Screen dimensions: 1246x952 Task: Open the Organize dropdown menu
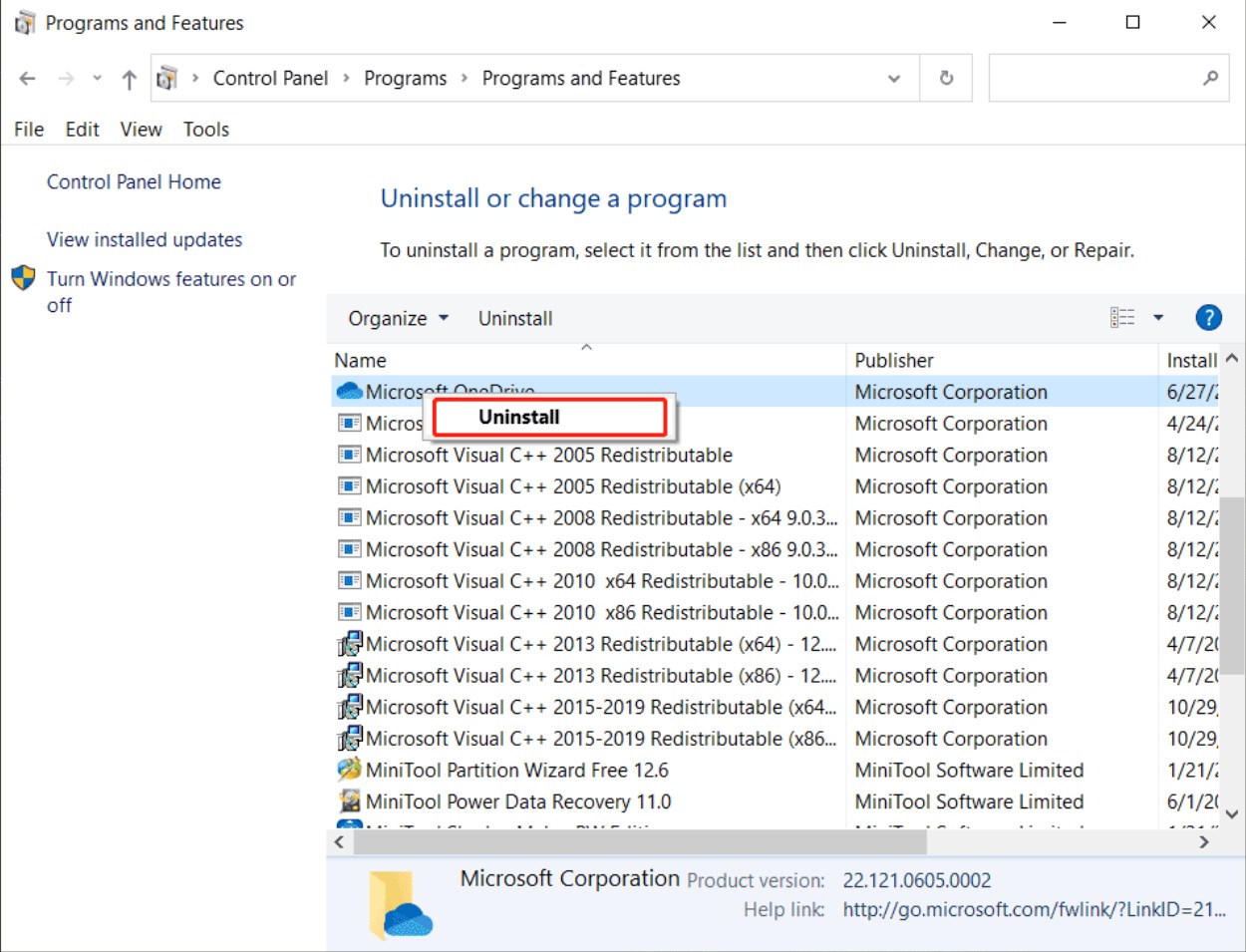coord(398,318)
